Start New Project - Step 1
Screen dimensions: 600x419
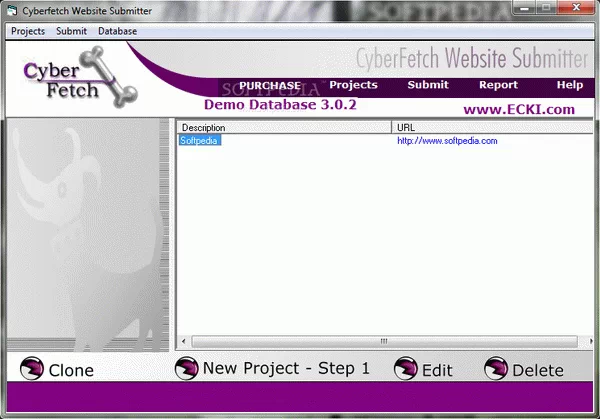[286, 368]
